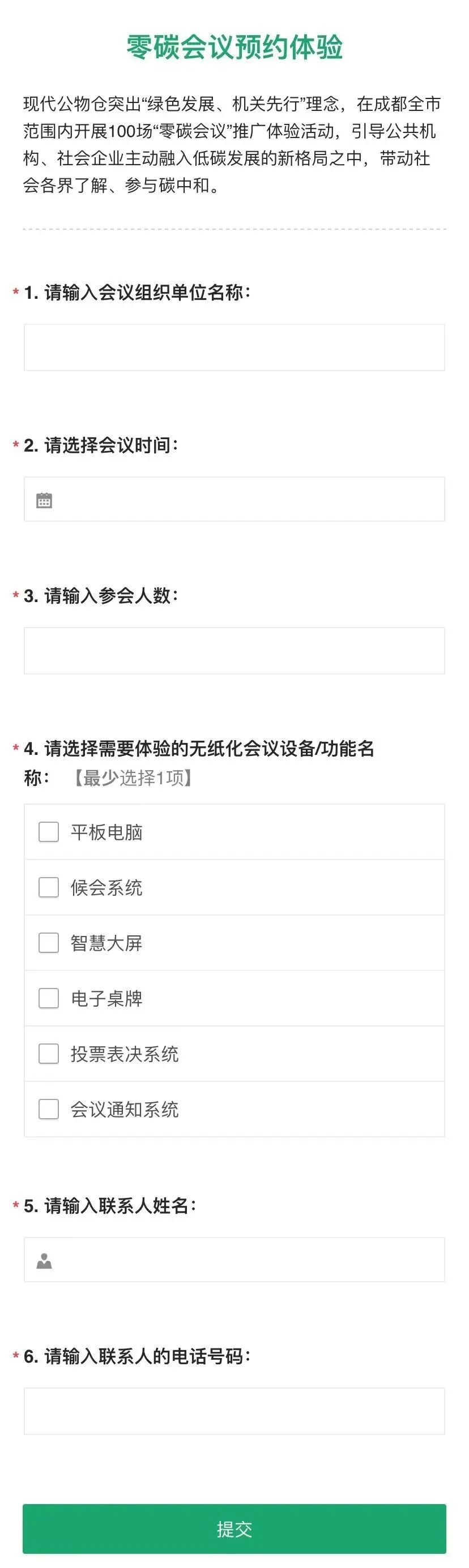The image size is (469, 1568).
Task: Toggle the 会议通知系统 checkbox
Action: click(49, 1109)
